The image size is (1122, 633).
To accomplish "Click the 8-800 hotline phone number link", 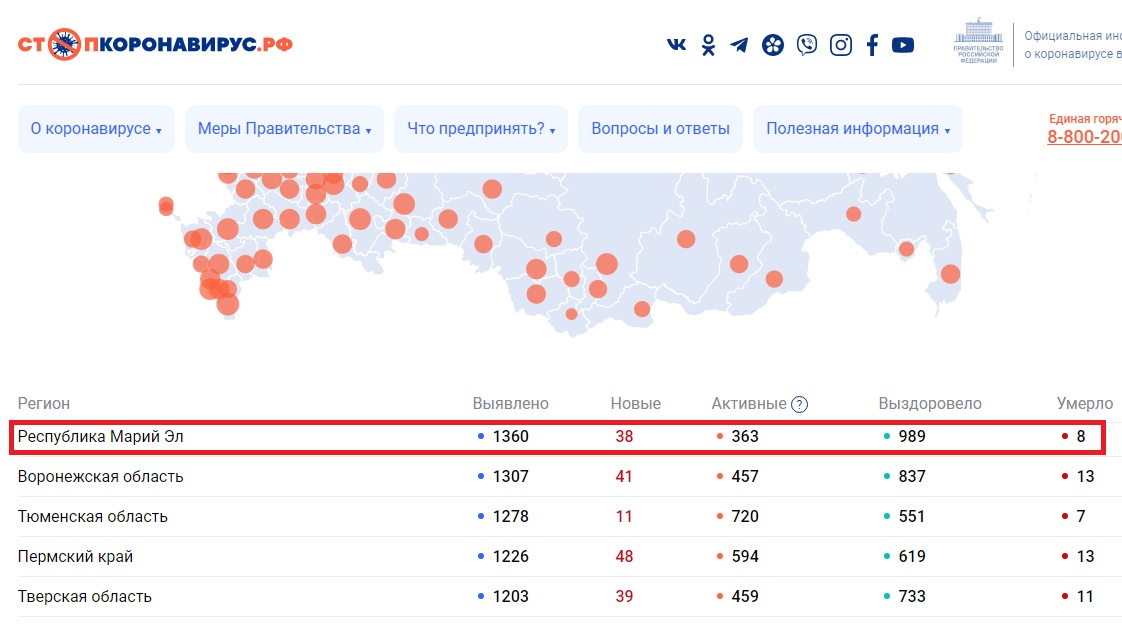I will (x=1084, y=137).
